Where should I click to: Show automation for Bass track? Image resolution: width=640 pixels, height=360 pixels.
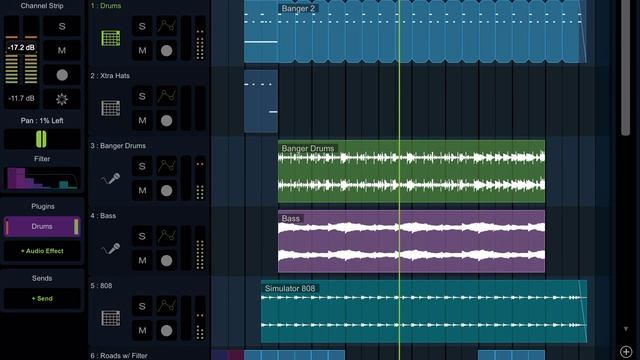coord(167,236)
